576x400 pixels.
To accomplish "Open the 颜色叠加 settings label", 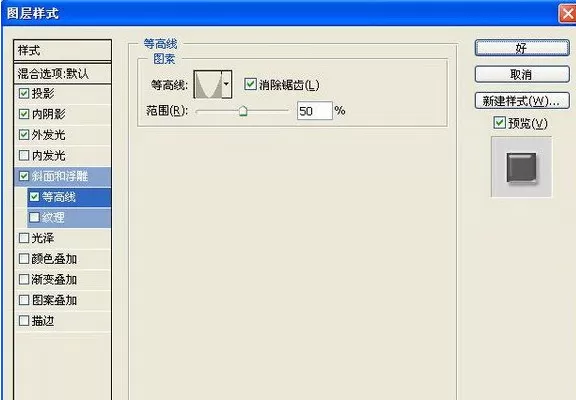I will (54, 259).
